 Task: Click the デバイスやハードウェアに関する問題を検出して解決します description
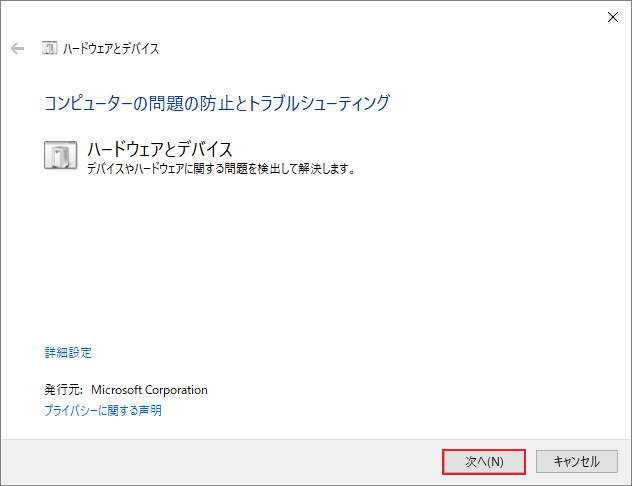221,168
